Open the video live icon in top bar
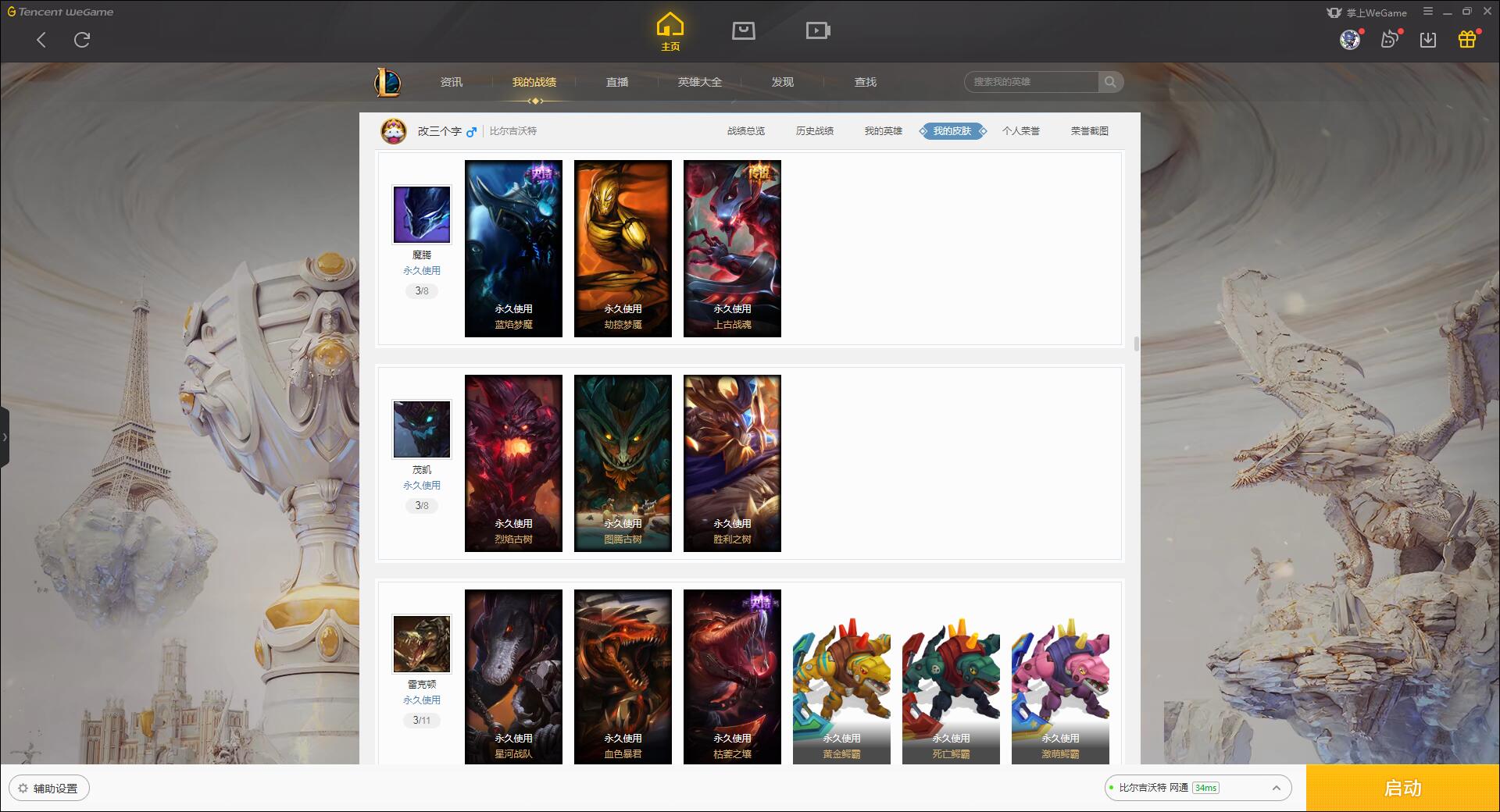 (x=818, y=30)
